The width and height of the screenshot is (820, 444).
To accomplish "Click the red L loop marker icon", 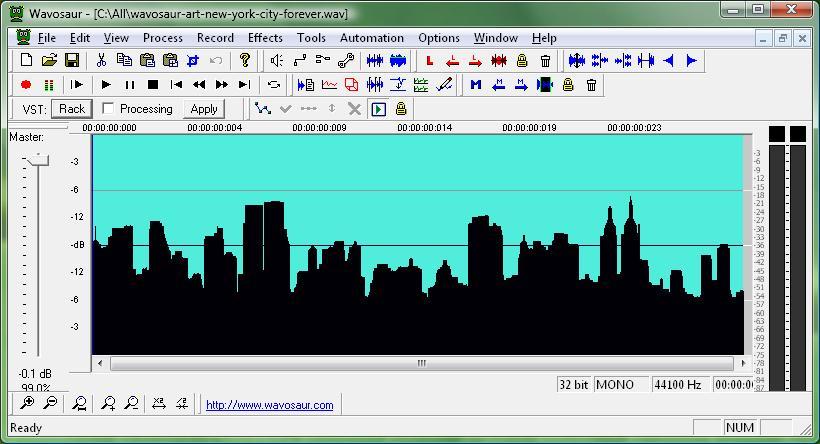I will (x=430, y=61).
